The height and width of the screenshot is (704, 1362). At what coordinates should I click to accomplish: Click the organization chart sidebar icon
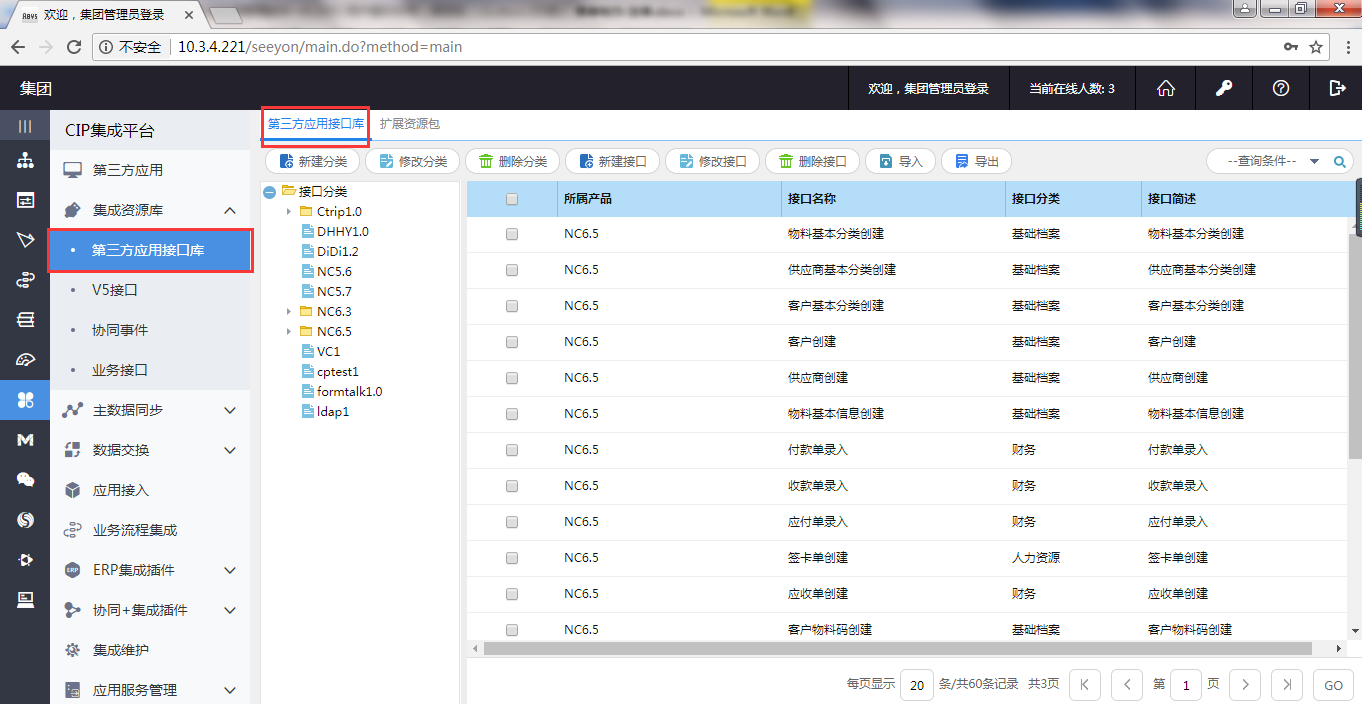click(25, 161)
